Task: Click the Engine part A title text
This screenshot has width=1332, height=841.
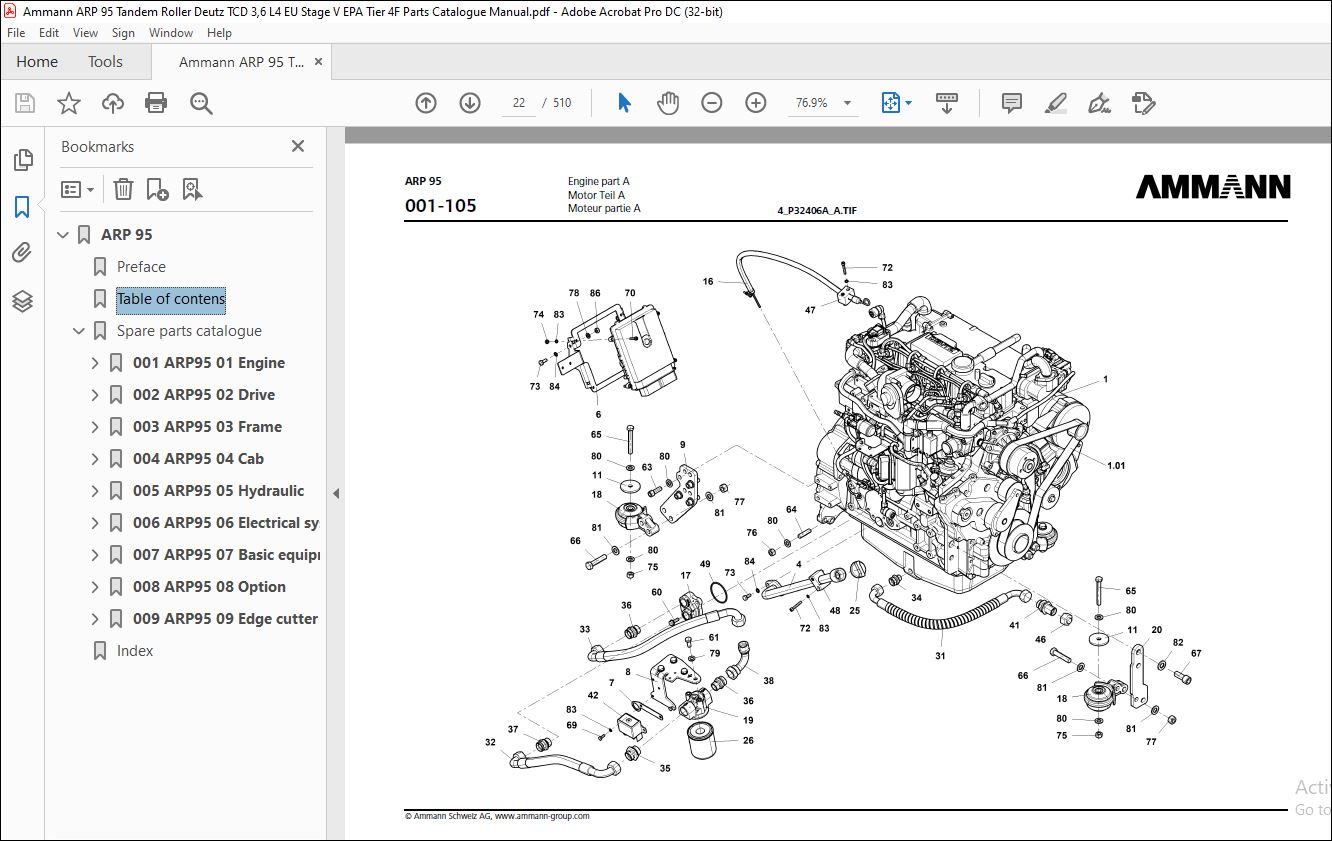Action: [x=599, y=182]
